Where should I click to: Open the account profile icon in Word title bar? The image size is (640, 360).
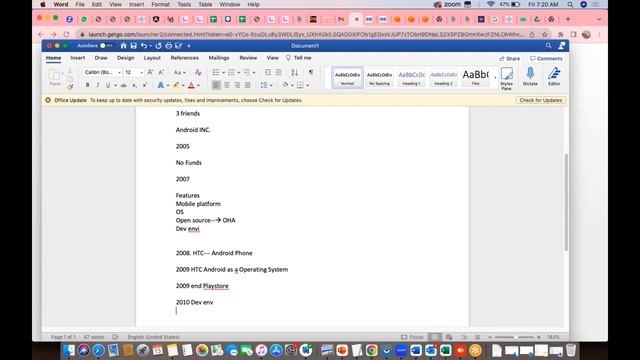(x=562, y=46)
